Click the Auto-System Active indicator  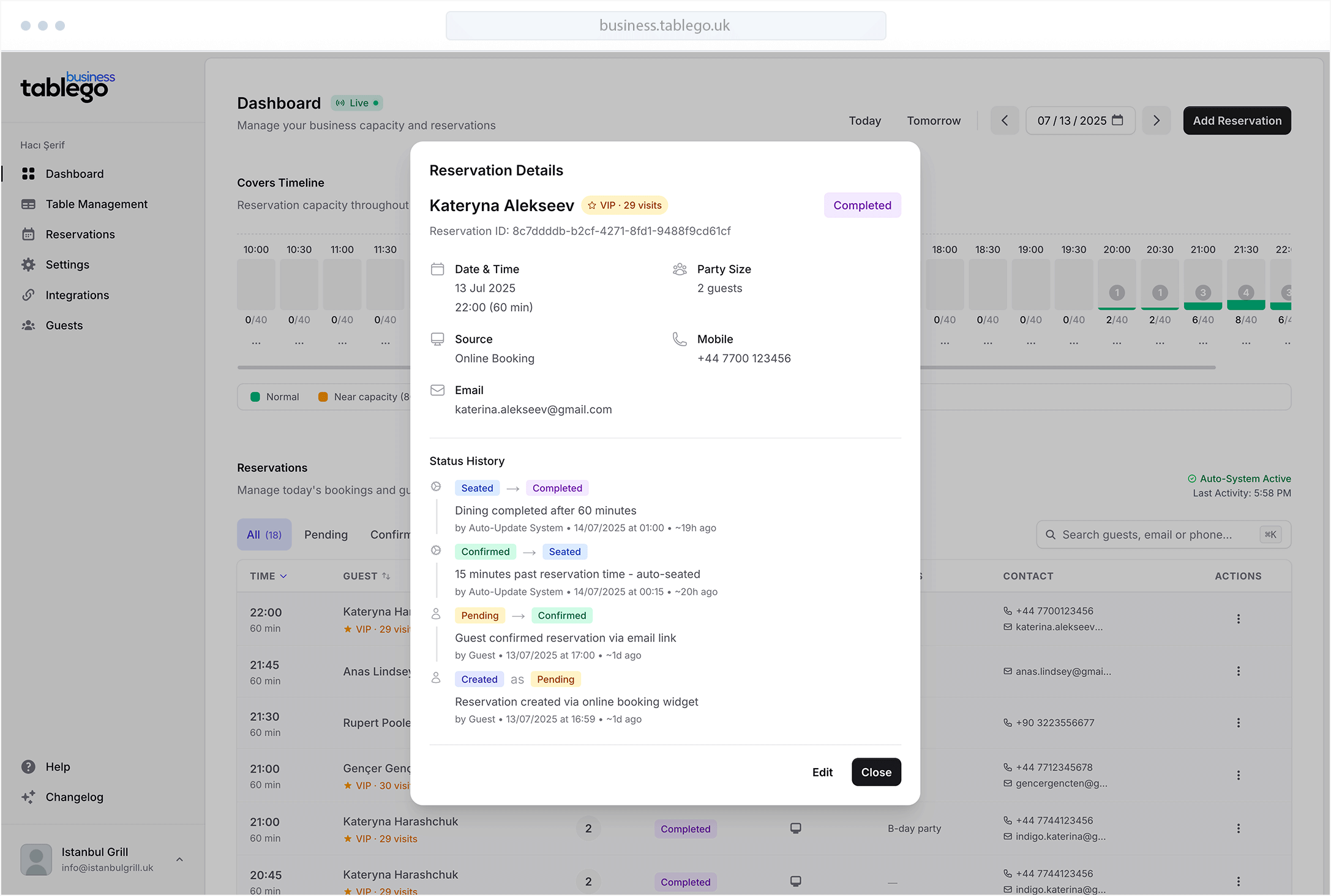(1240, 478)
